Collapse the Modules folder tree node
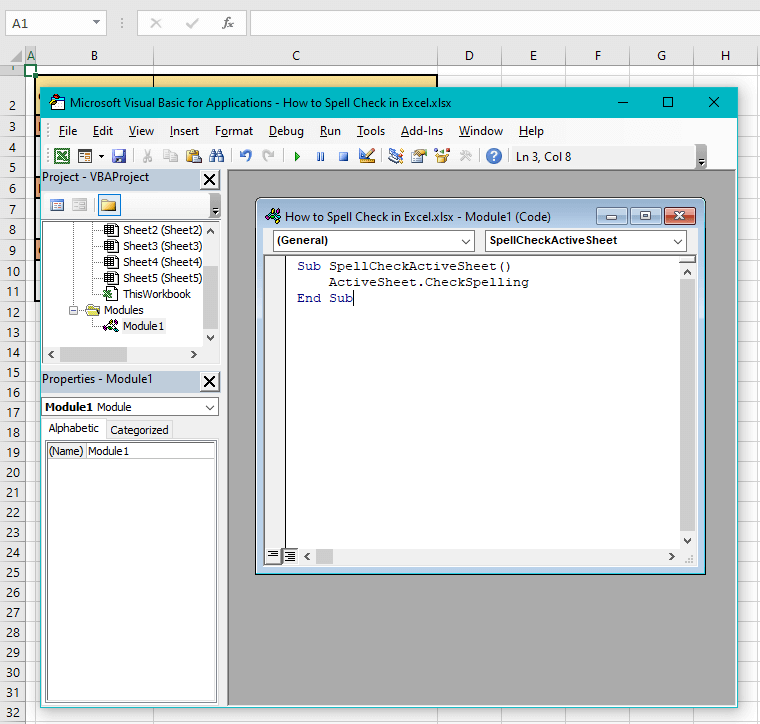 tap(75, 310)
